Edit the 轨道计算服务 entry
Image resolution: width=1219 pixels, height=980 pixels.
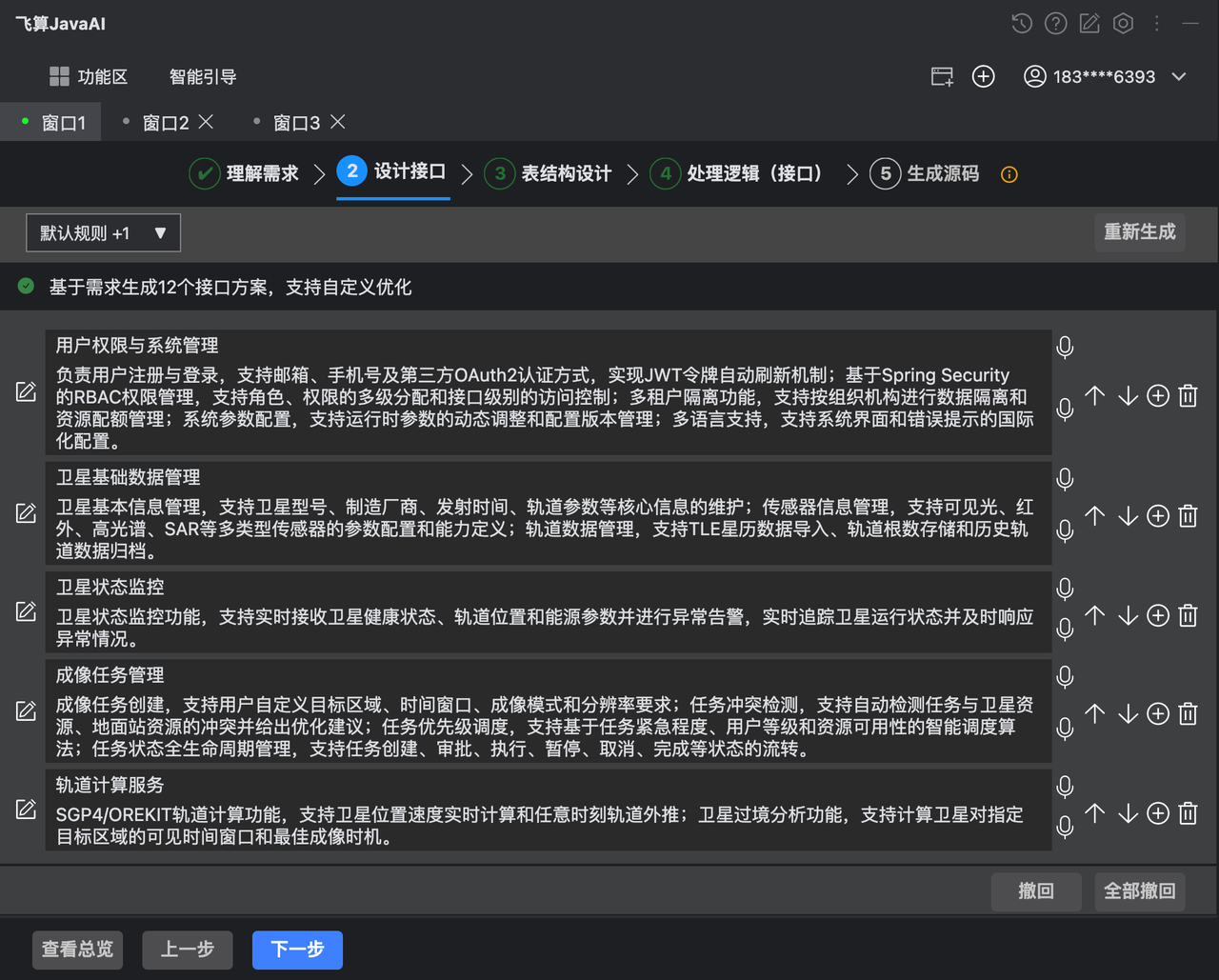coord(26,810)
